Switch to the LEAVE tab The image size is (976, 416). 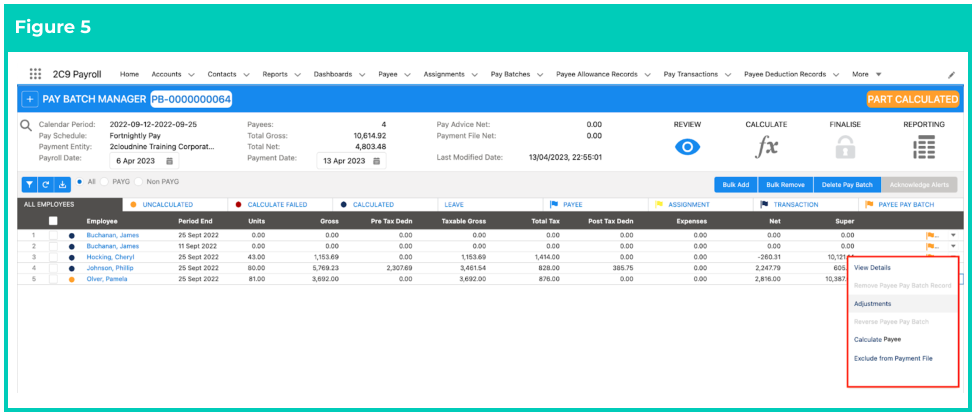(x=490, y=204)
